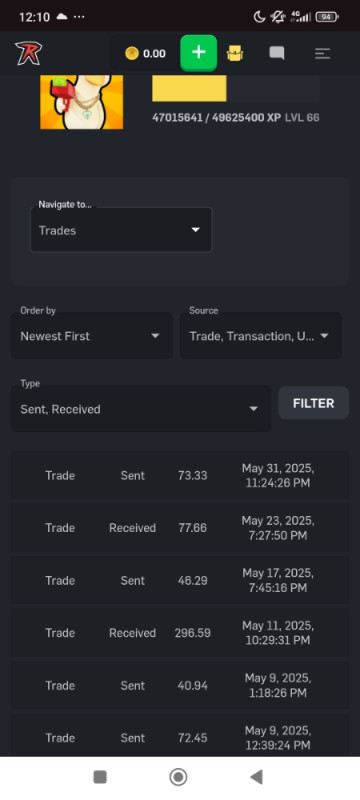Image resolution: width=360 pixels, height=800 pixels.
Task: Tap the Android recent apps square
Action: point(100,777)
